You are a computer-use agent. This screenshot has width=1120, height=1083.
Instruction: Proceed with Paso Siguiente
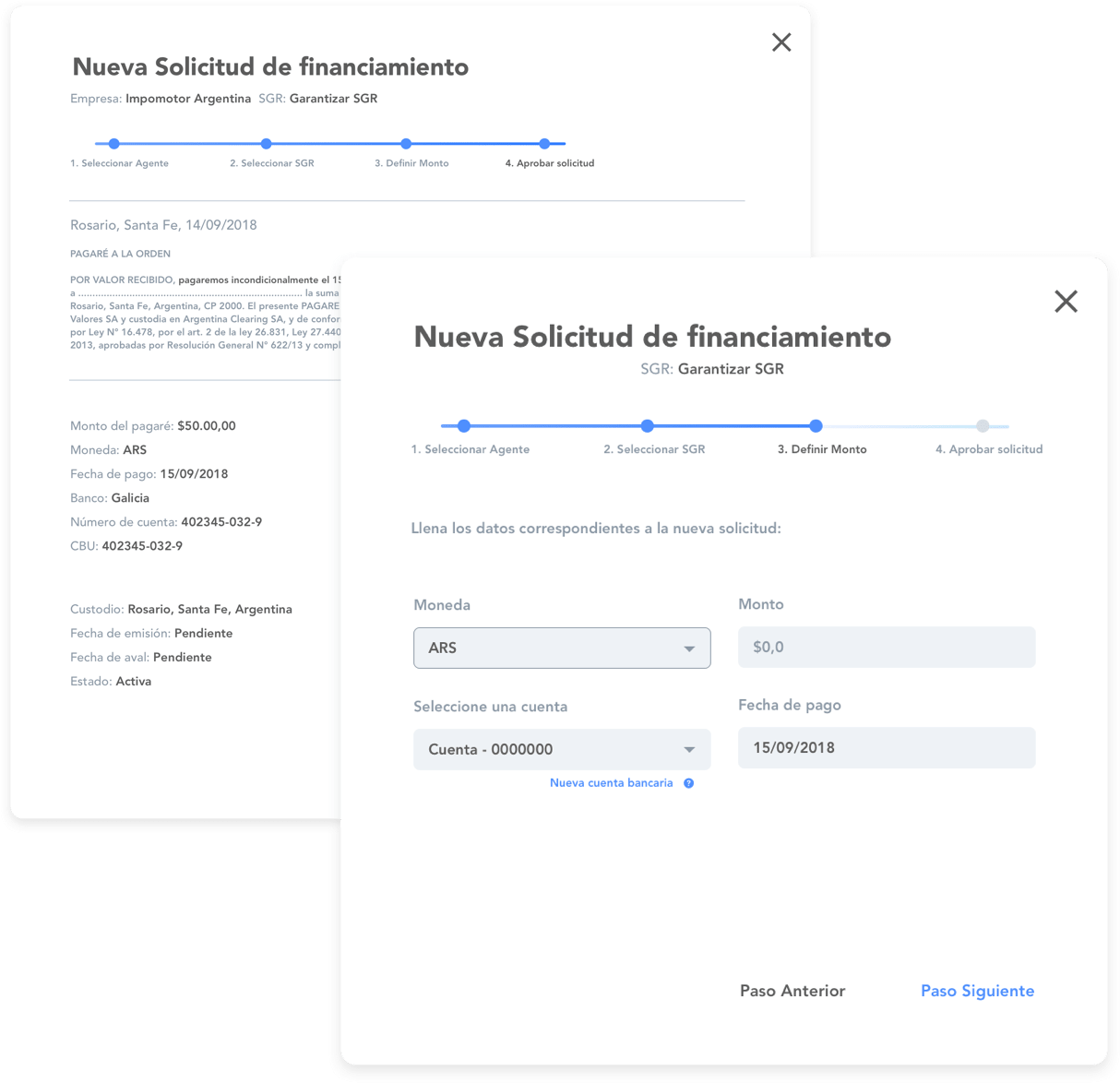977,991
